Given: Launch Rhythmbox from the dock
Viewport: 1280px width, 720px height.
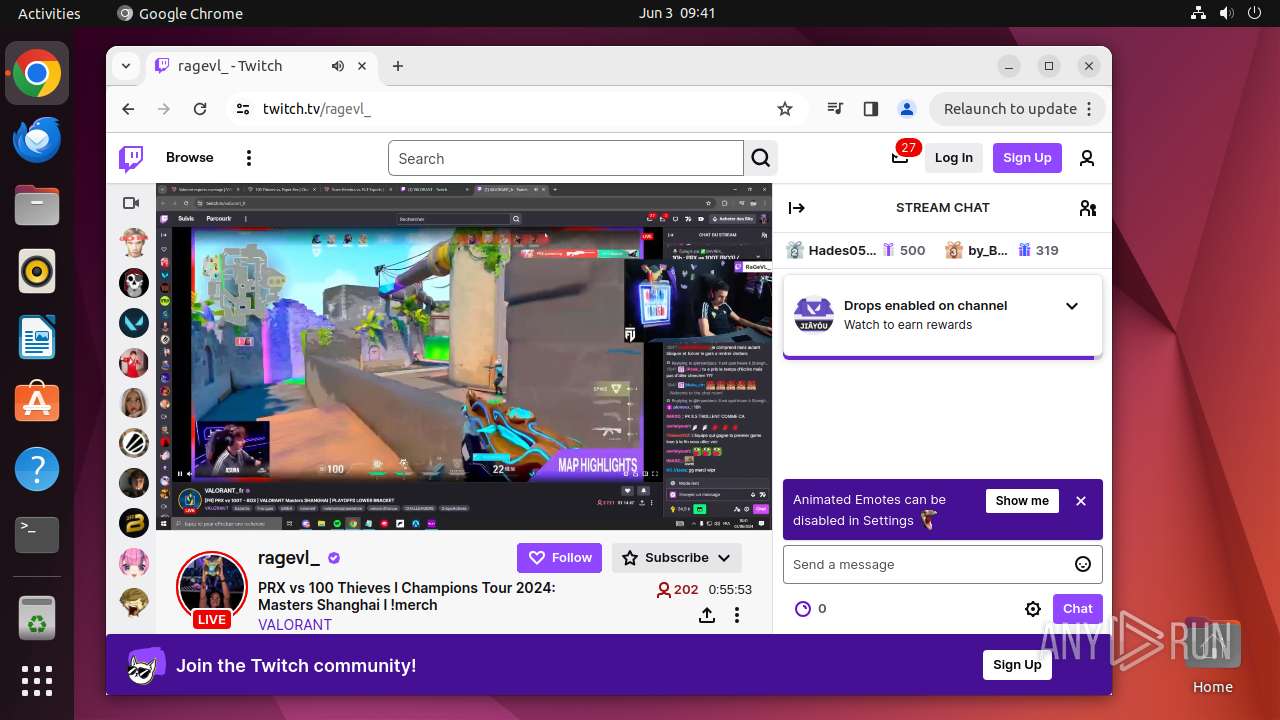Looking at the screenshot, I should tap(37, 271).
